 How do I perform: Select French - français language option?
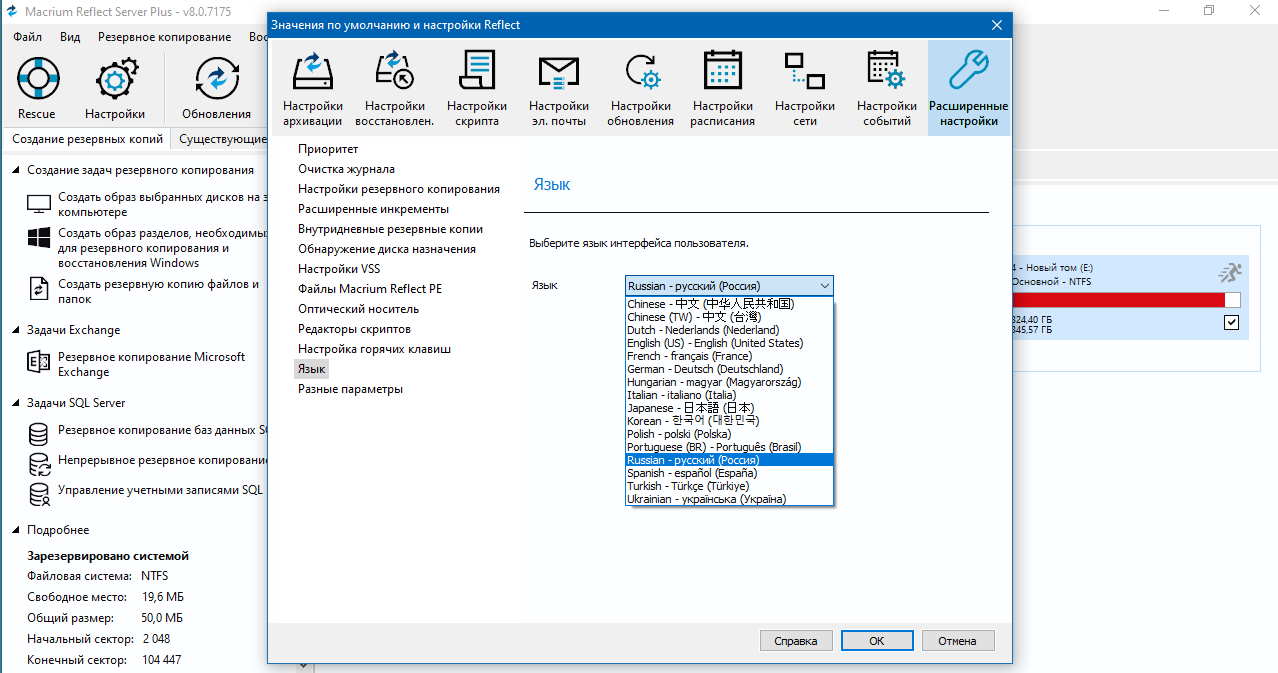pos(729,356)
